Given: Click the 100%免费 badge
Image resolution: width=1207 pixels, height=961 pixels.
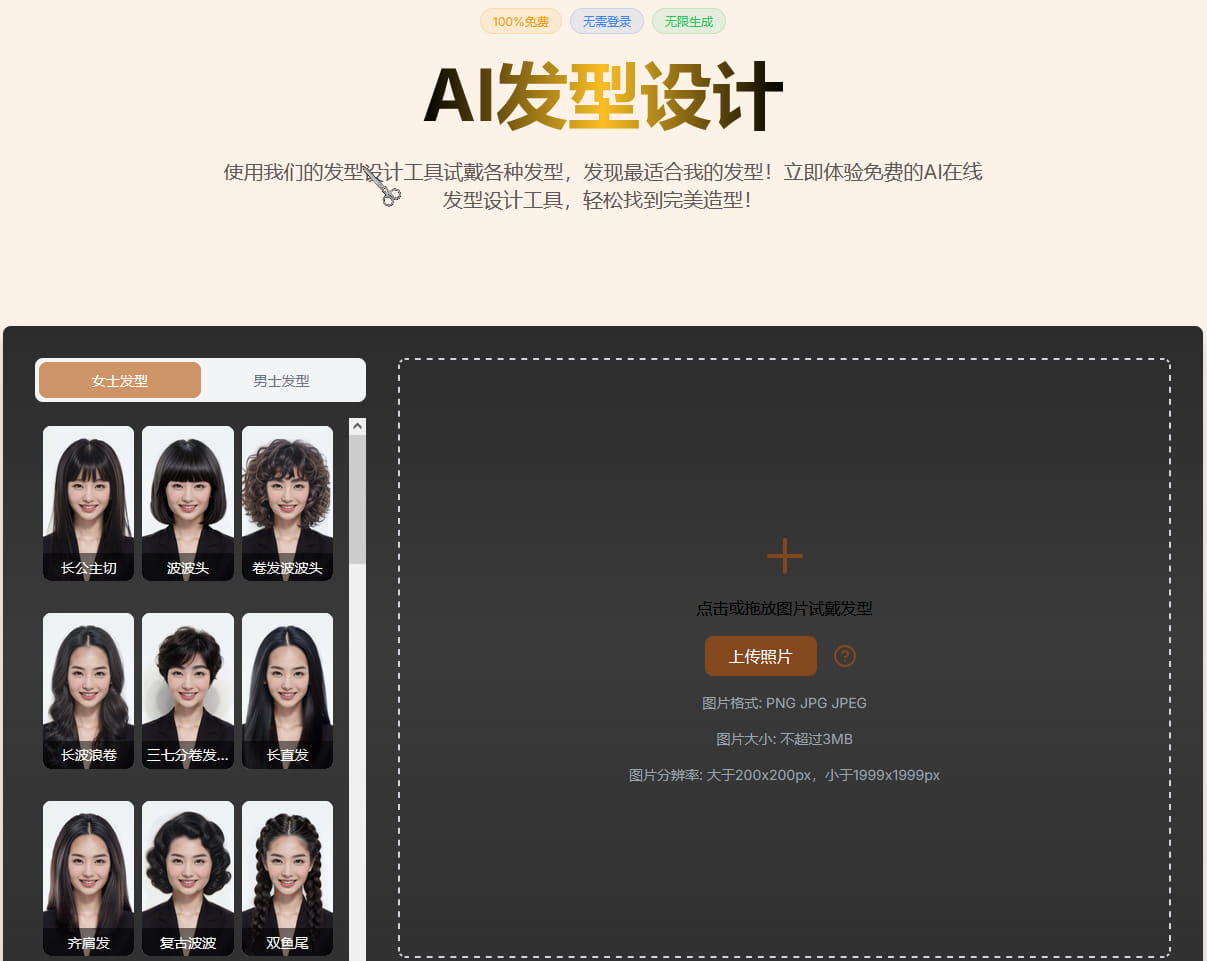Looking at the screenshot, I should [521, 21].
